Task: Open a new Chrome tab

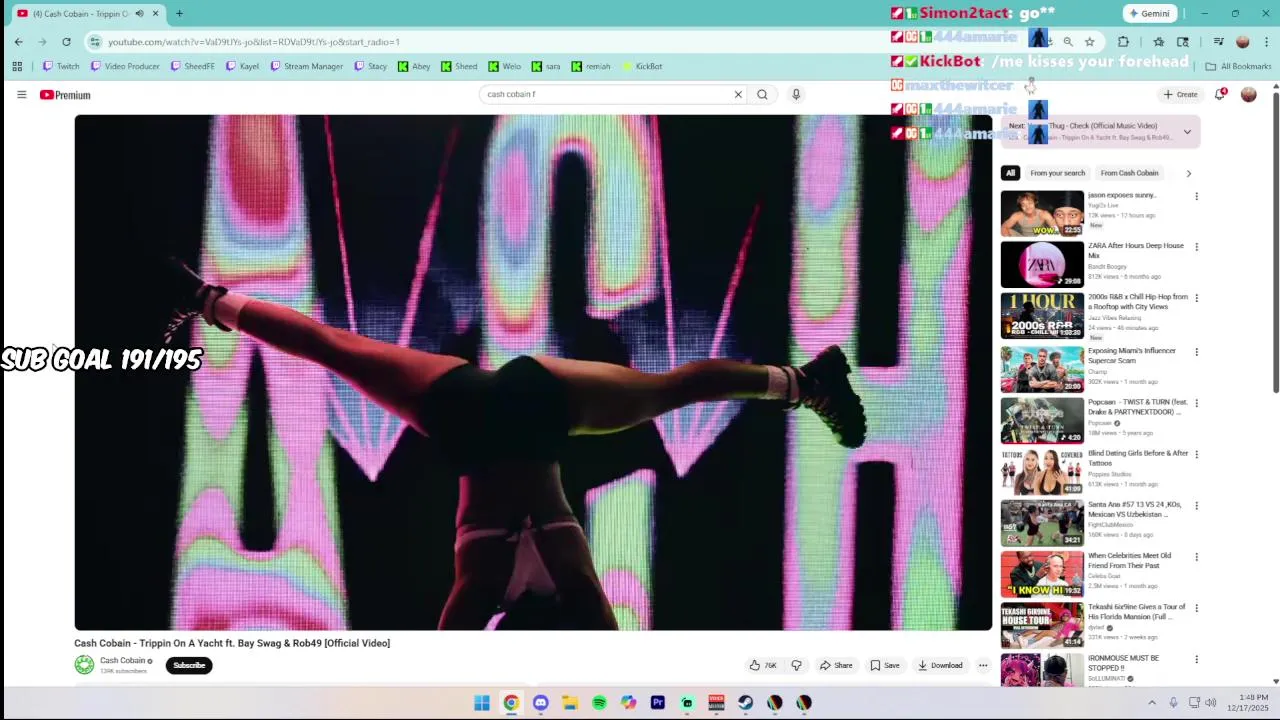Action: pos(179,13)
